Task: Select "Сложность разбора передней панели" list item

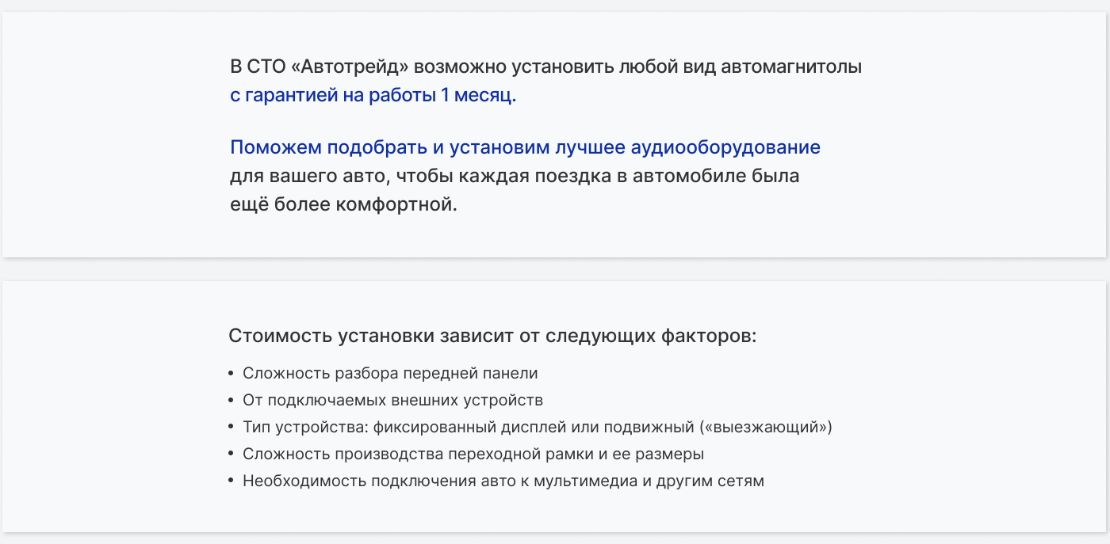Action: pos(390,373)
